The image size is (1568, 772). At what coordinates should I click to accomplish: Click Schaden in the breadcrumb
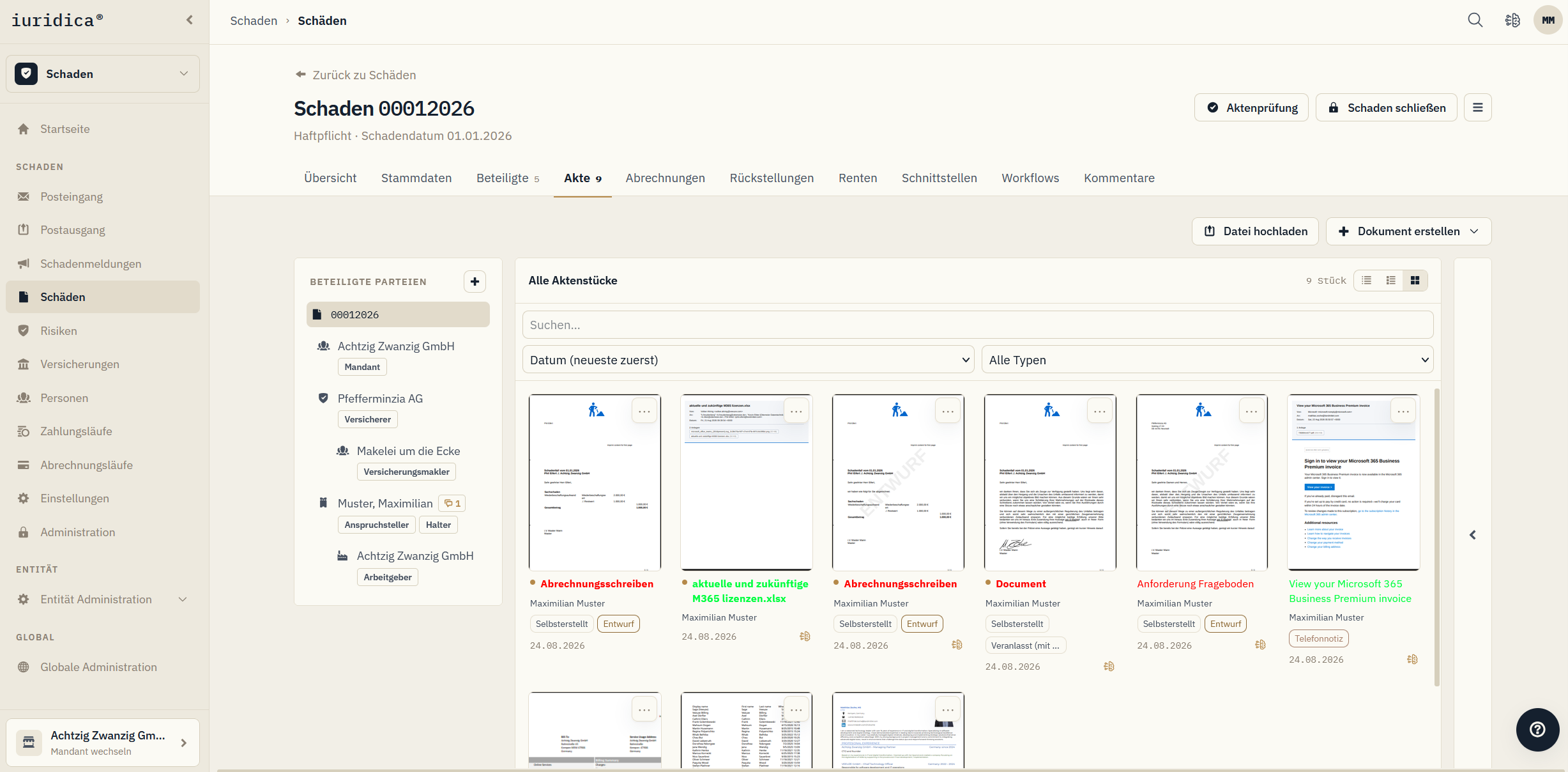254,21
